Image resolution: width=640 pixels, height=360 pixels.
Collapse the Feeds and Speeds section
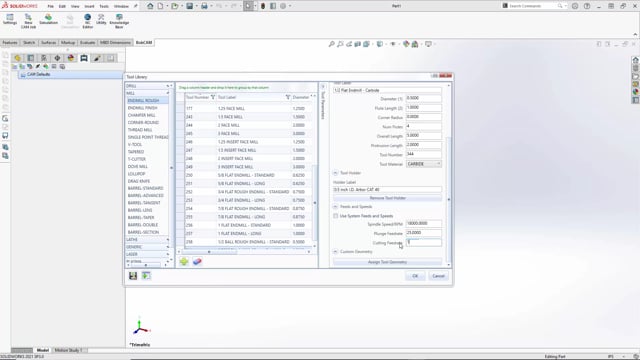[x=336, y=207]
